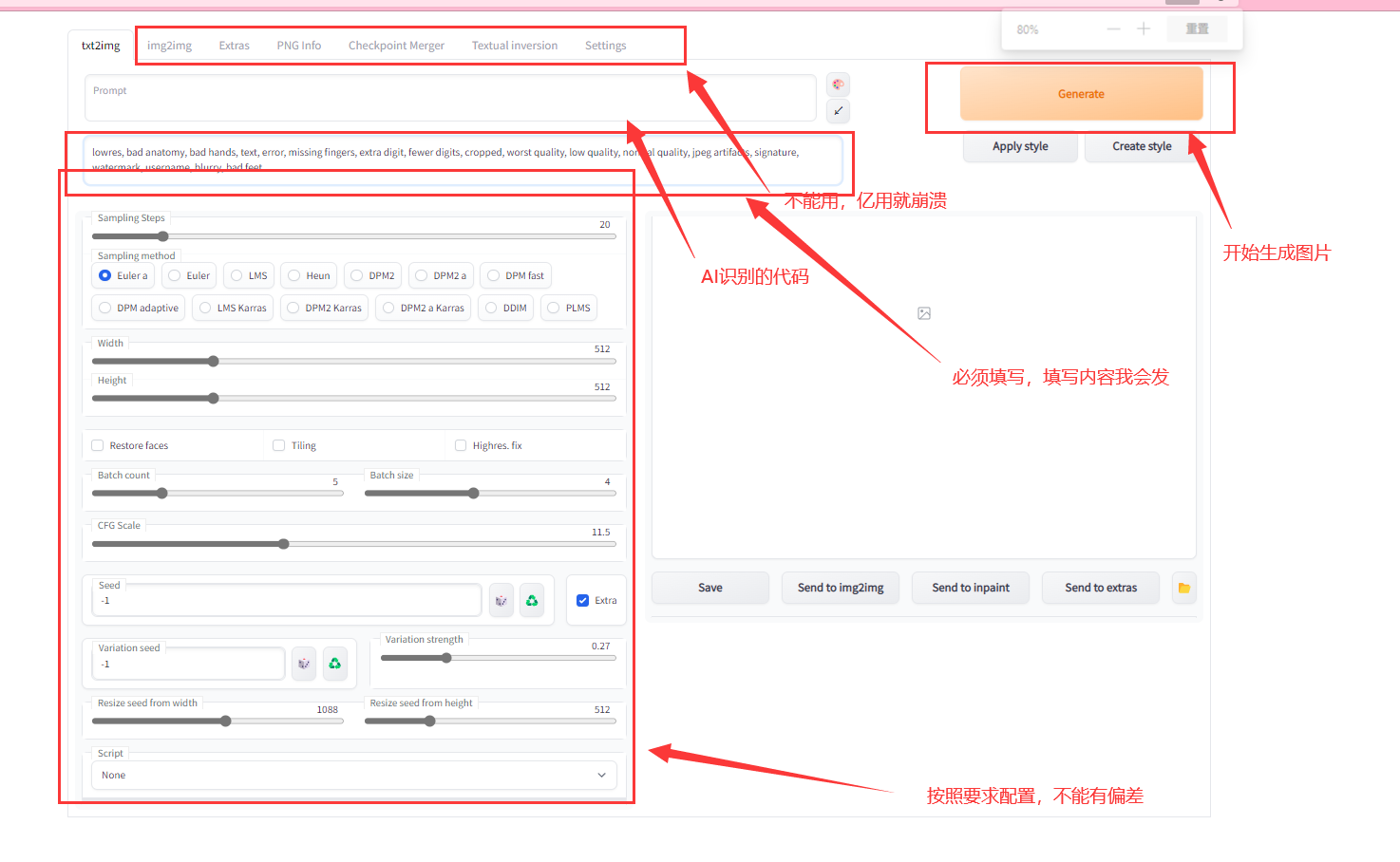
Task: Select the Euler sampling method
Action: point(188,275)
